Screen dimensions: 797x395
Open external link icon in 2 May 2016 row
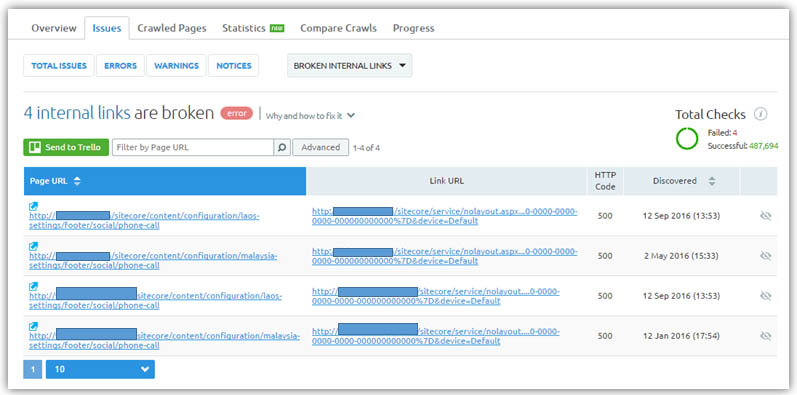(x=34, y=246)
